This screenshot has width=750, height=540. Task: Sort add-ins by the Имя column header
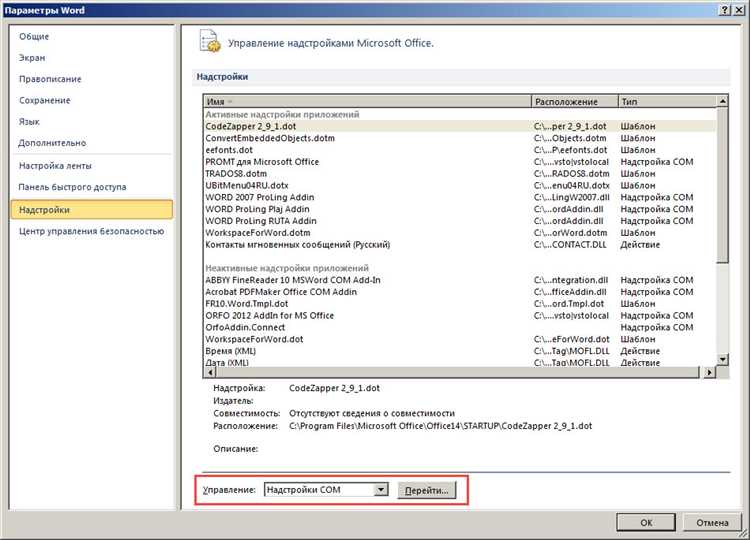pos(367,101)
